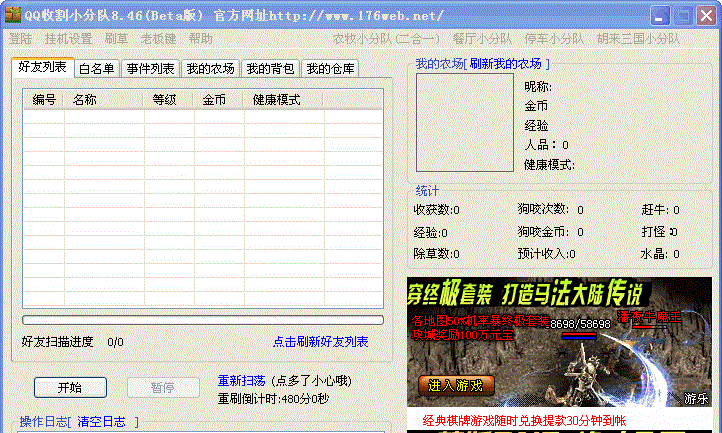The width and height of the screenshot is (722, 433).
Task: Click the 狗咬次数 statistic
Action: tap(551, 210)
